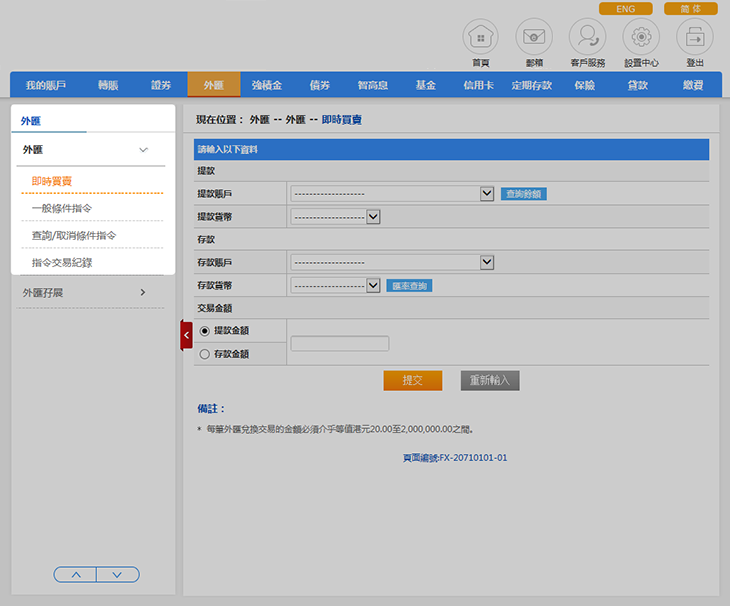
Task: Expand the 外匯孖展 sidebar section
Action: pyautogui.click(x=85, y=293)
